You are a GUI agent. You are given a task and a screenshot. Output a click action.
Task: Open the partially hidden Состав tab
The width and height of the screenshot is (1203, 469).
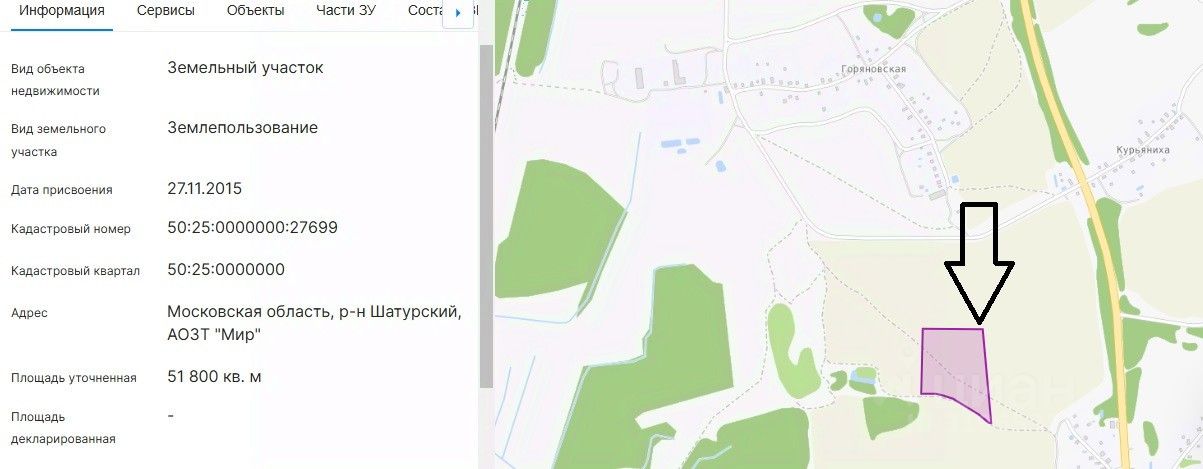427,11
